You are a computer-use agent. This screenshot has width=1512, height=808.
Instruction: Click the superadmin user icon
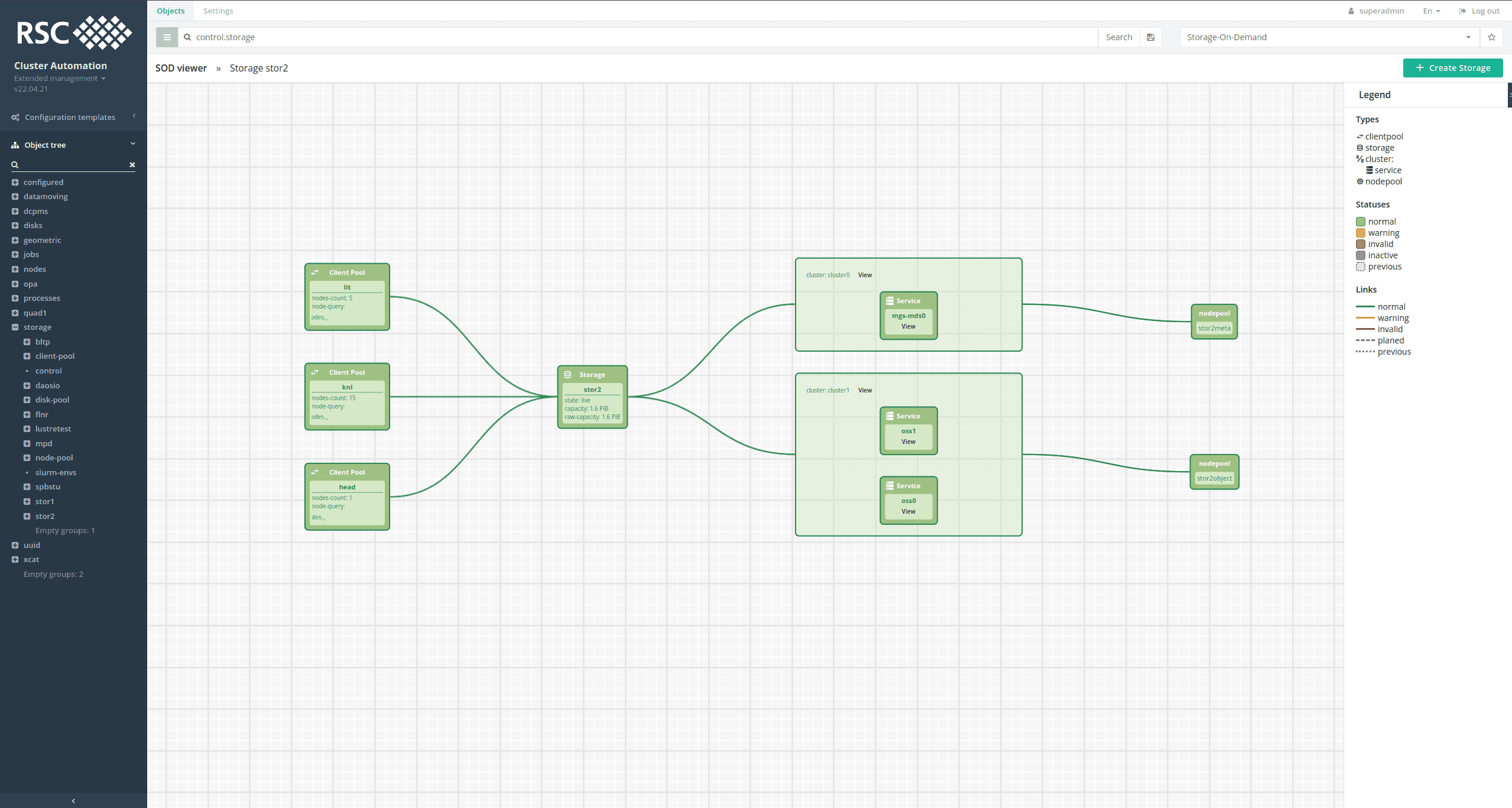1352,10
